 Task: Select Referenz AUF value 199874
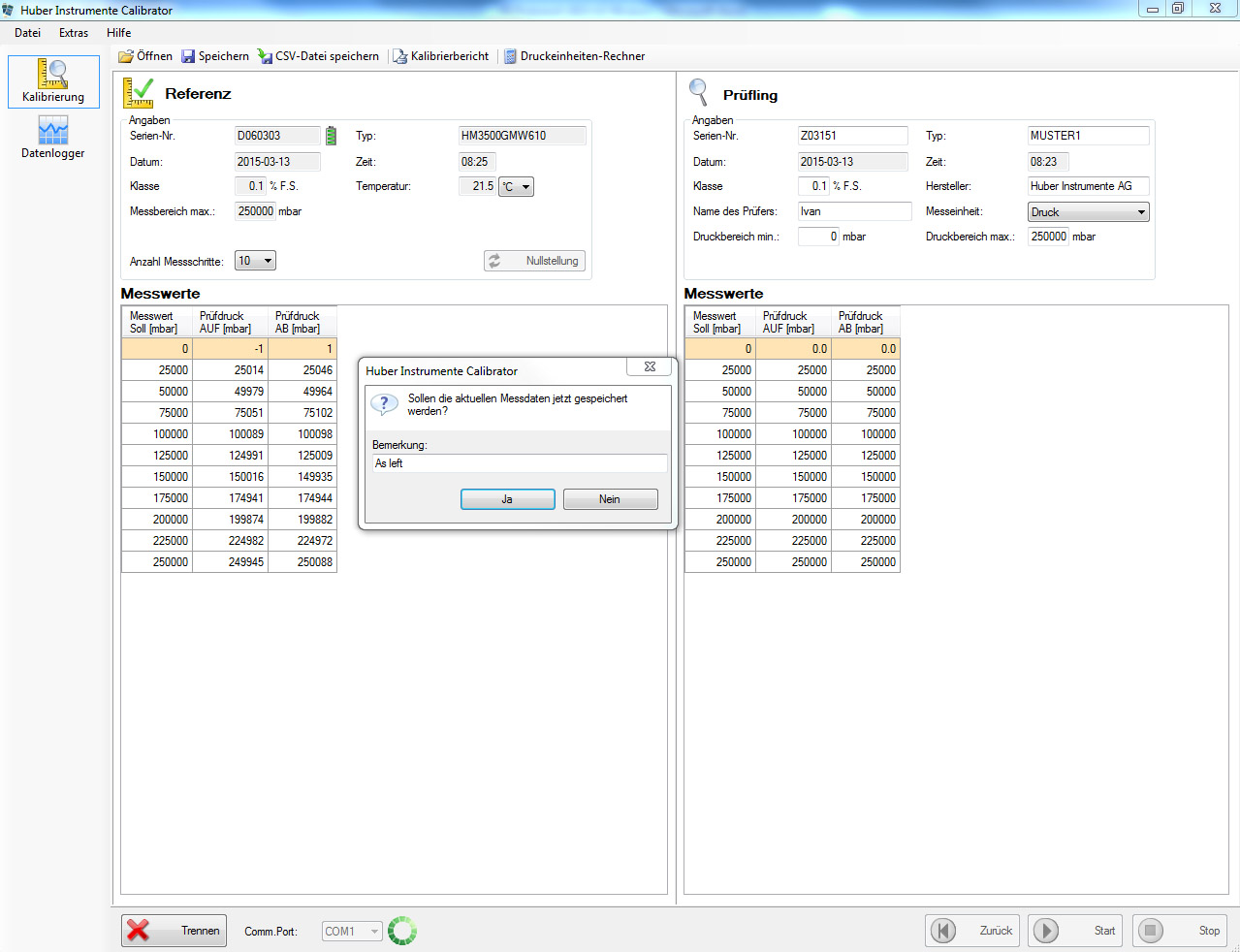pyautogui.click(x=230, y=520)
